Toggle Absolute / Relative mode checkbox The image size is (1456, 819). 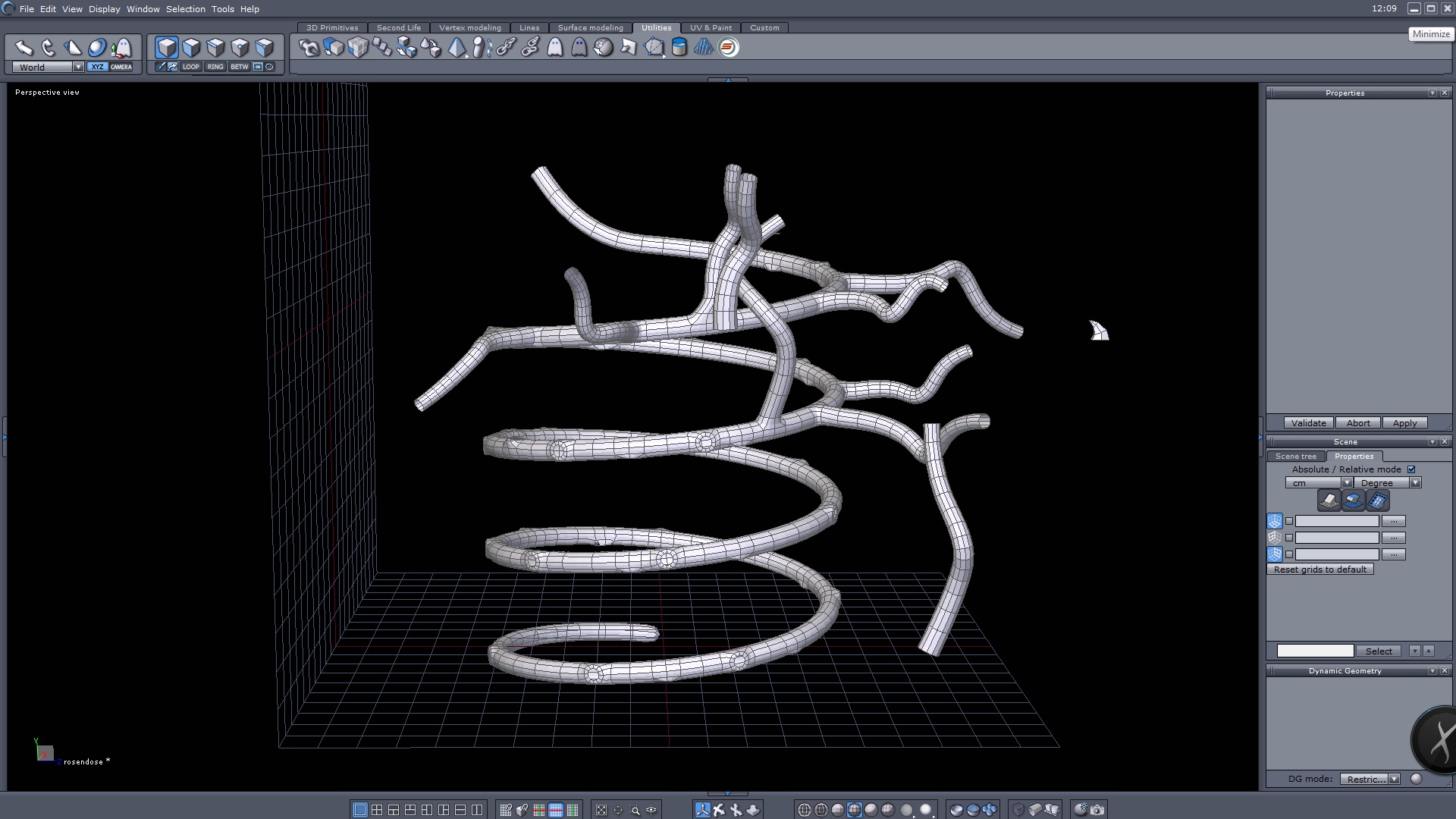(x=1411, y=469)
